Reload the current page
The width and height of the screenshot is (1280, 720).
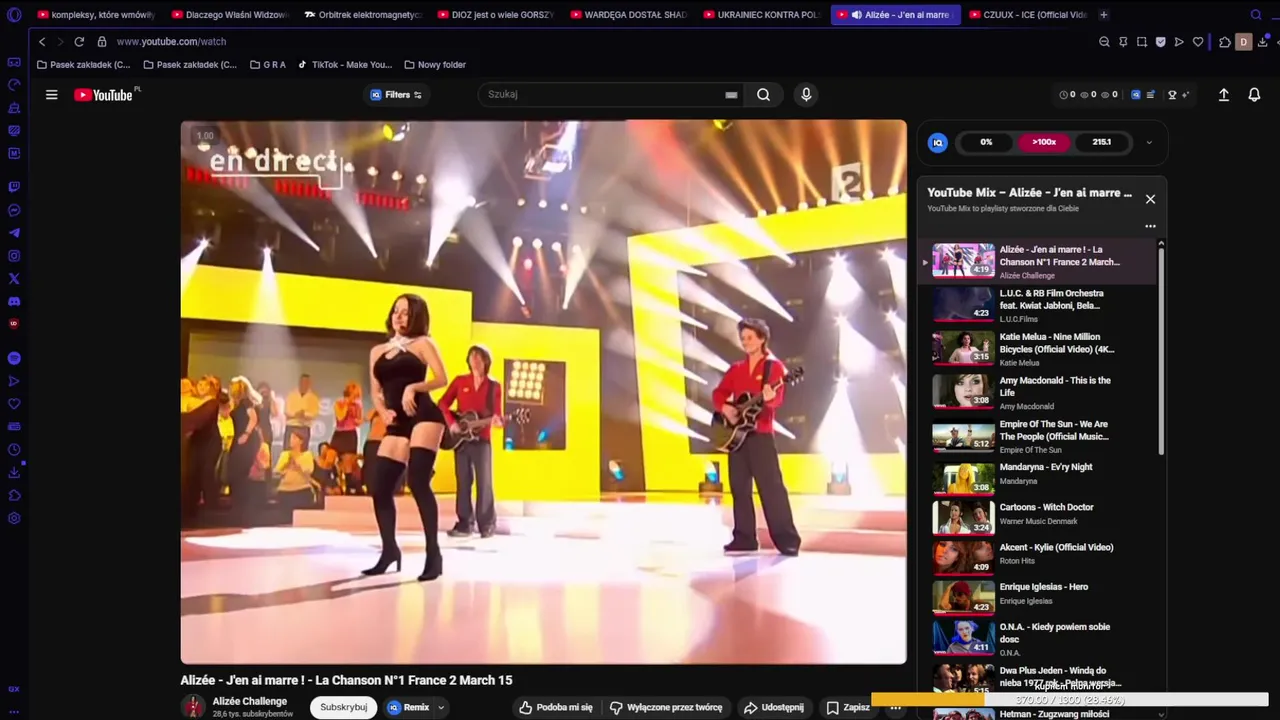[79, 42]
